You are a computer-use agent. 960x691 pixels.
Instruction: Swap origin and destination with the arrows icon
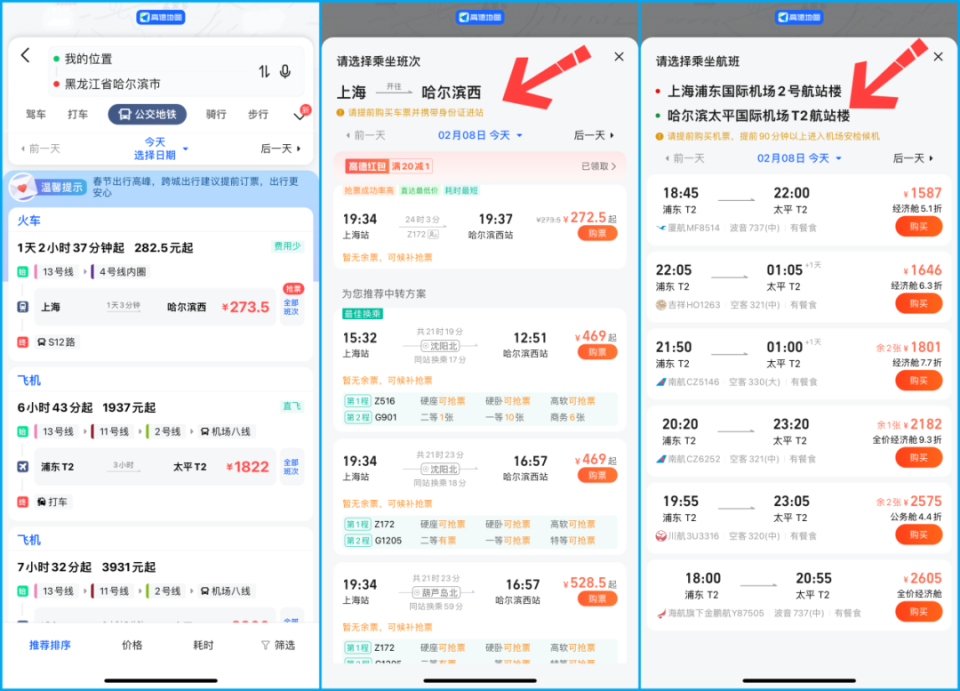pyautogui.click(x=264, y=72)
